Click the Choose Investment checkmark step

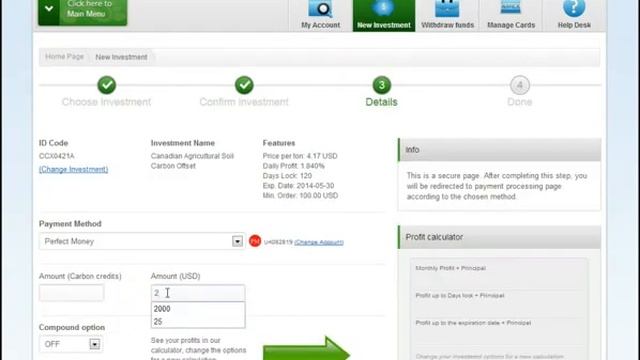pos(107,85)
